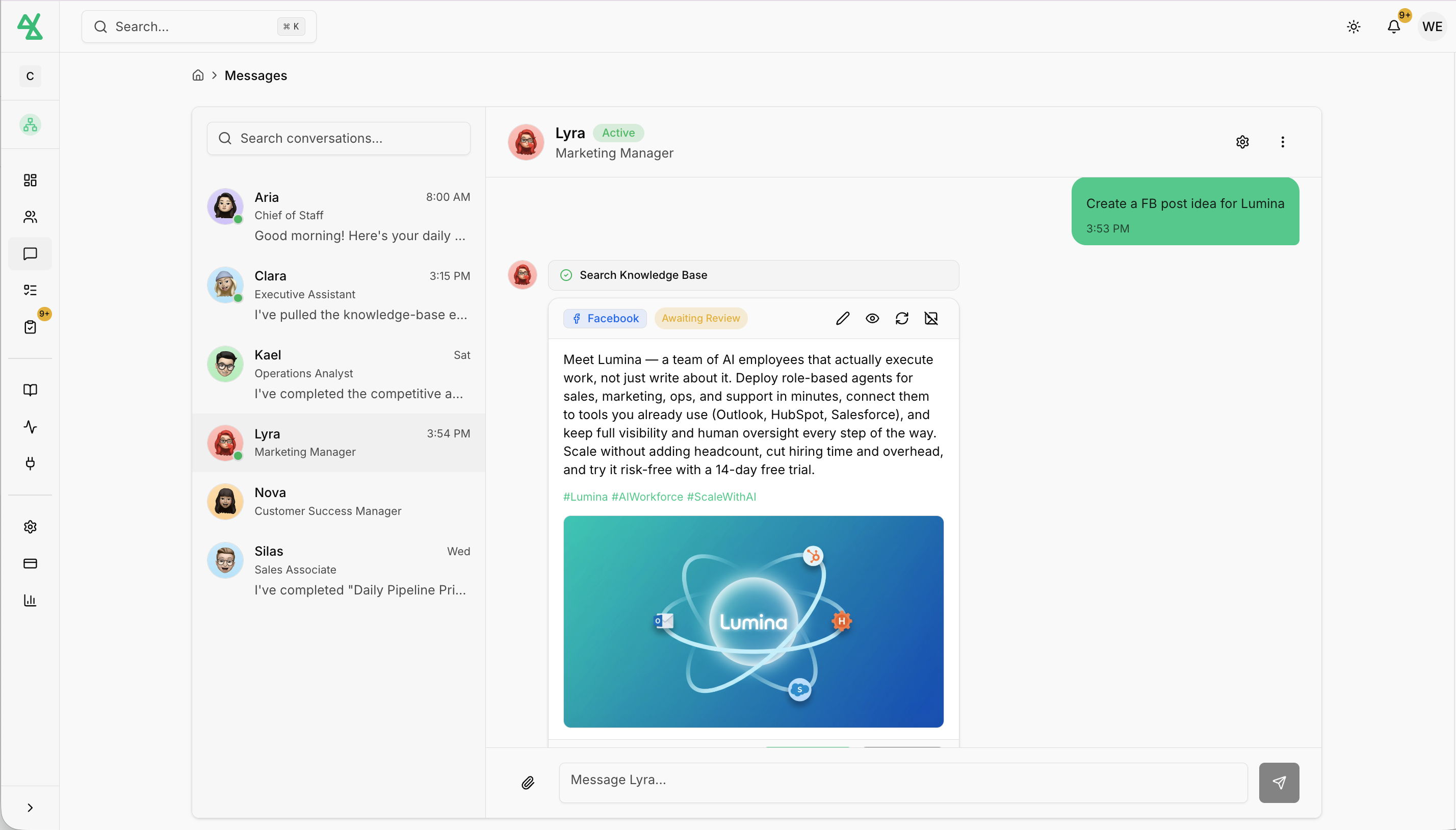Click the Message Lyra input box

tap(903, 783)
